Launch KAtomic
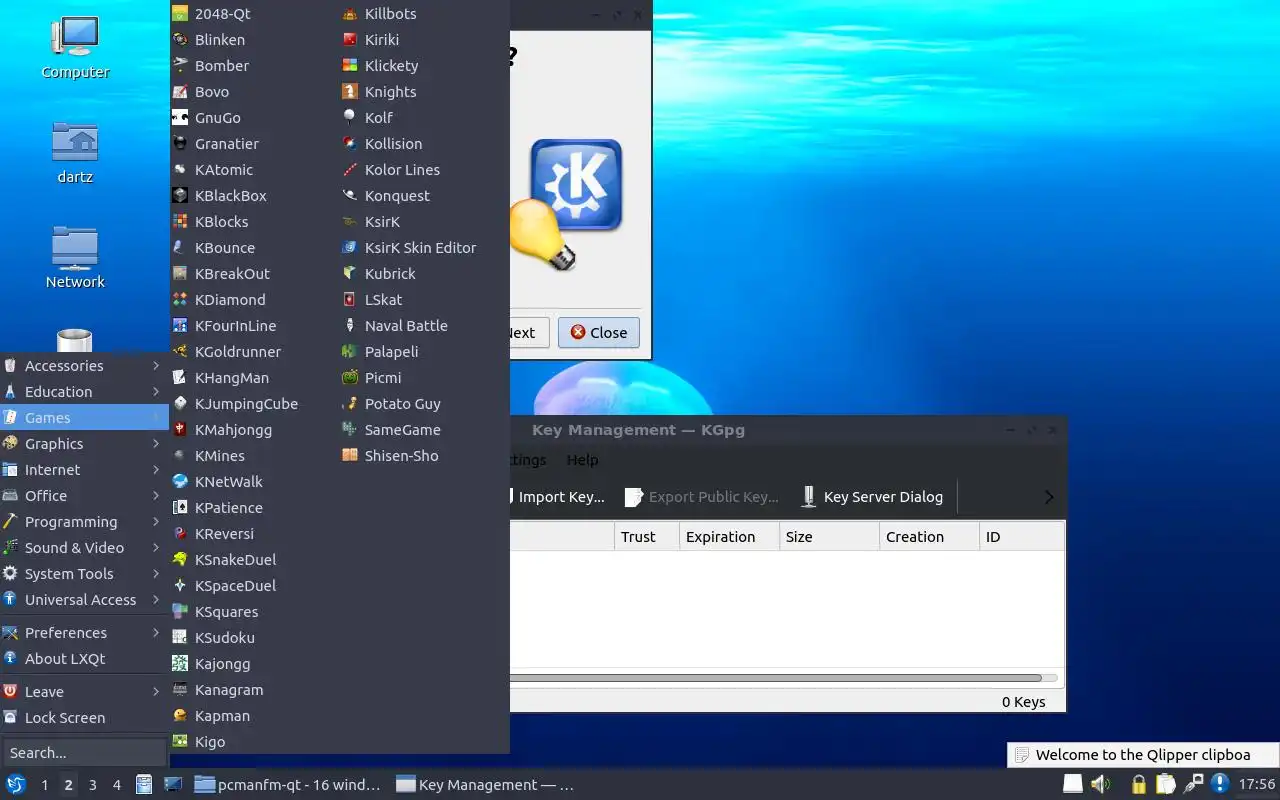Viewport: 1280px width, 800px height. (255, 170)
